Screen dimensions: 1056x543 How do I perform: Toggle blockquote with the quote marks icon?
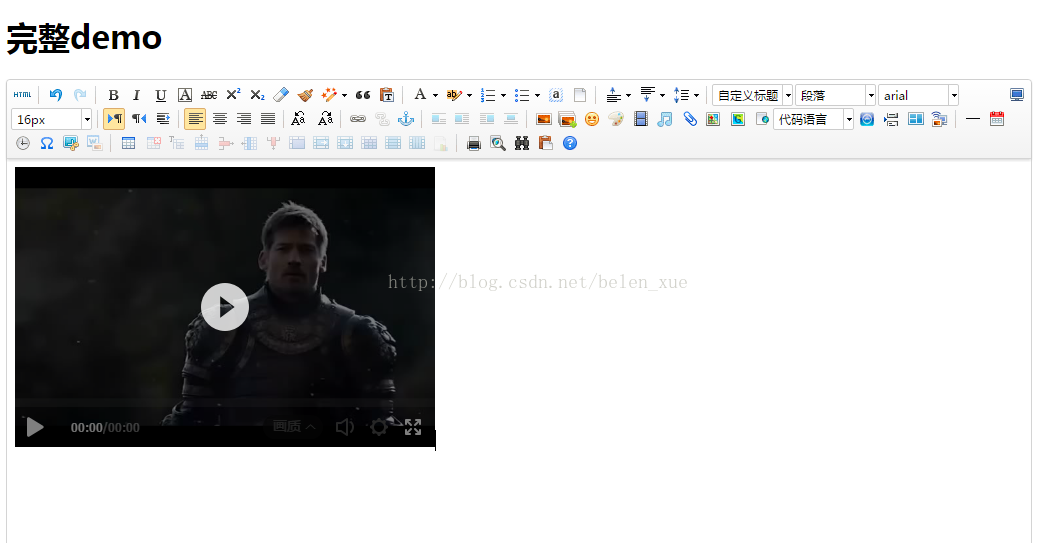[x=362, y=95]
